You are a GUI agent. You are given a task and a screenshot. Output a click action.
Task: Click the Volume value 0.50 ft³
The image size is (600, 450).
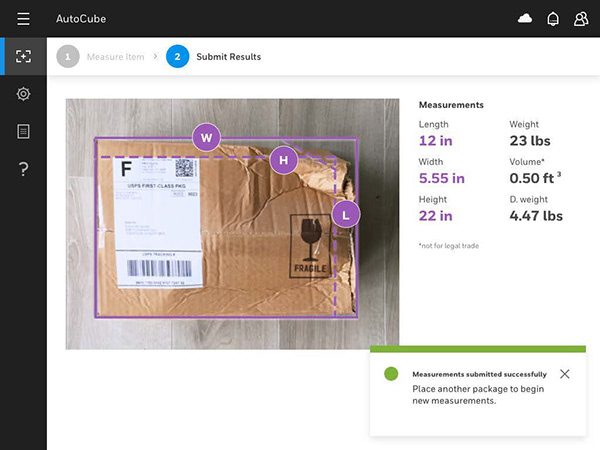coord(535,178)
